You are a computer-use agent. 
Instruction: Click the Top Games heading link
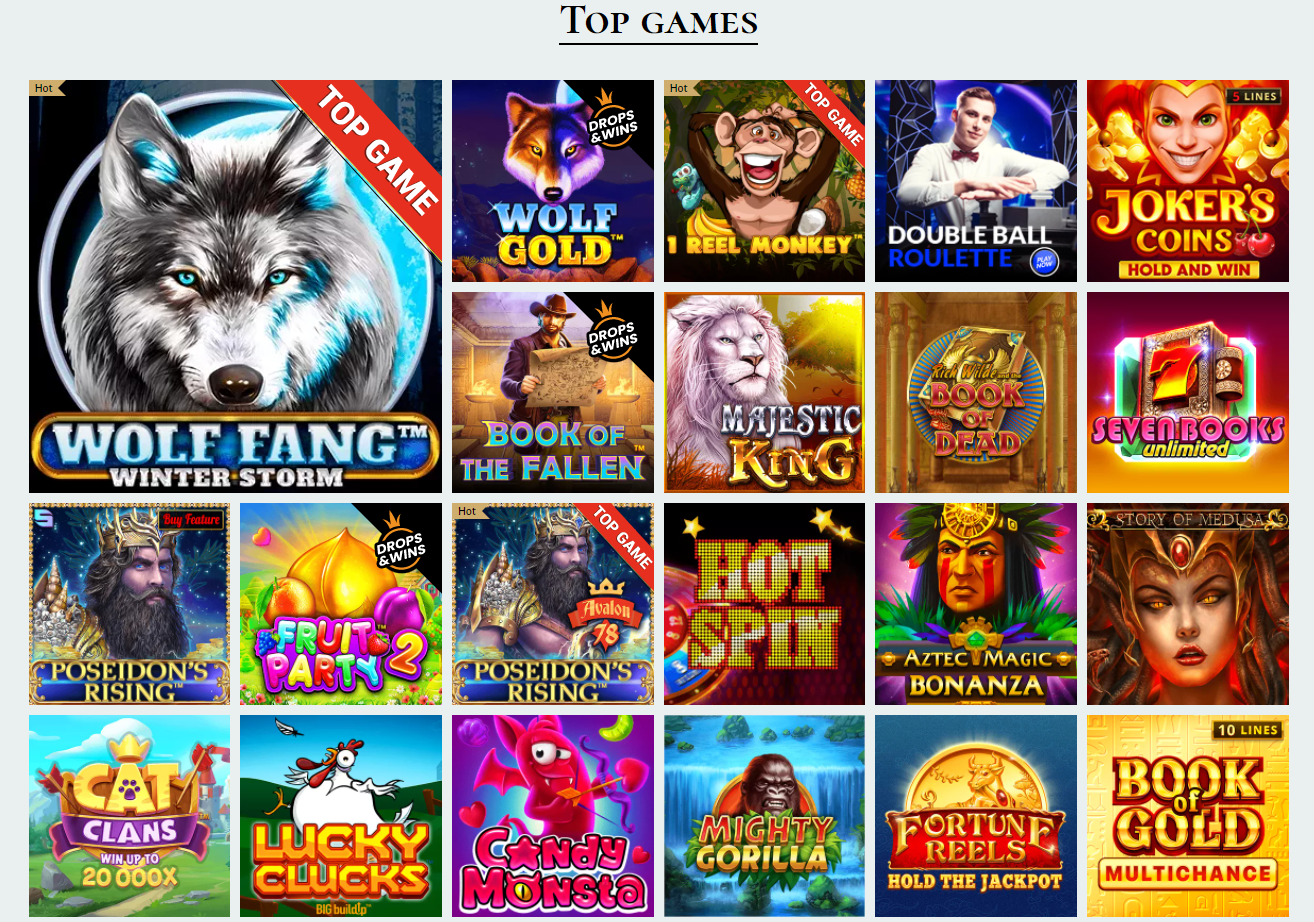658,21
